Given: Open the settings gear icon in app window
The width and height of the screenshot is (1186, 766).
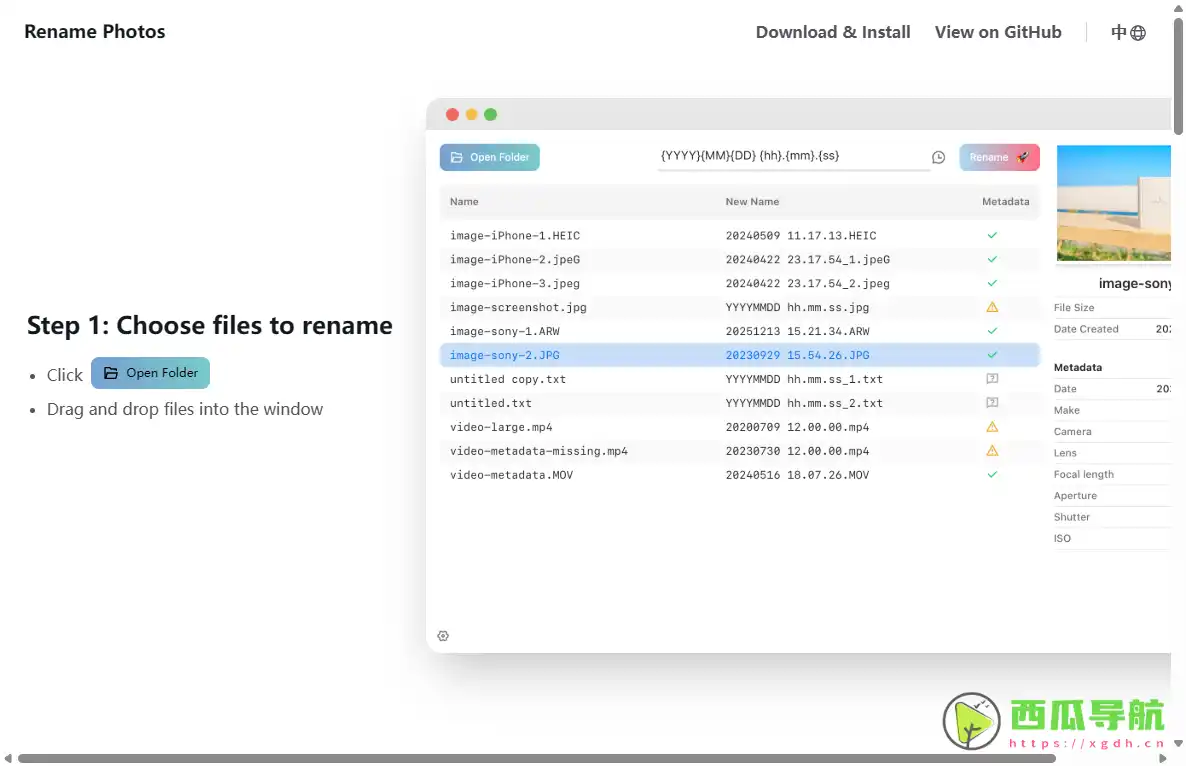Looking at the screenshot, I should click(x=443, y=636).
